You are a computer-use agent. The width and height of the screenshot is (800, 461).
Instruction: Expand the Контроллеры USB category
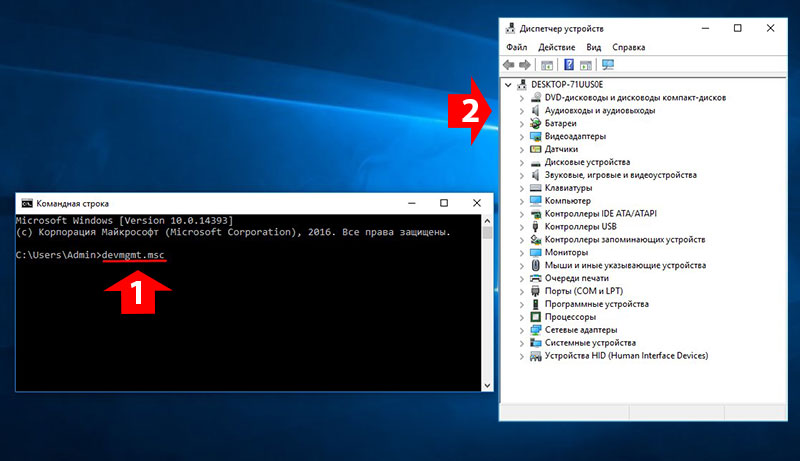tap(522, 226)
